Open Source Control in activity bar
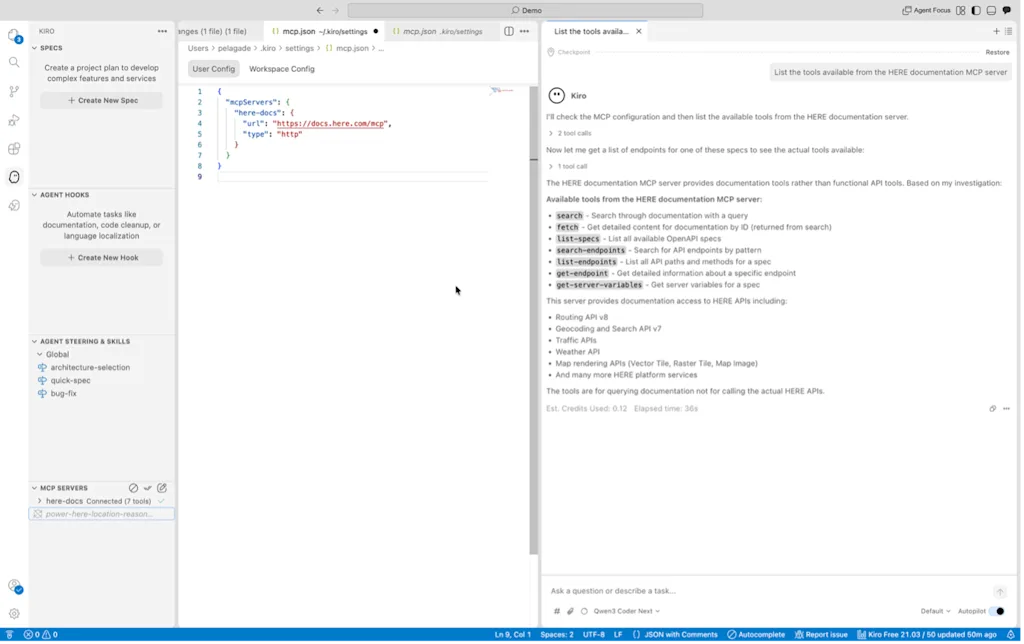The width and height of the screenshot is (1024, 644). 14,91
